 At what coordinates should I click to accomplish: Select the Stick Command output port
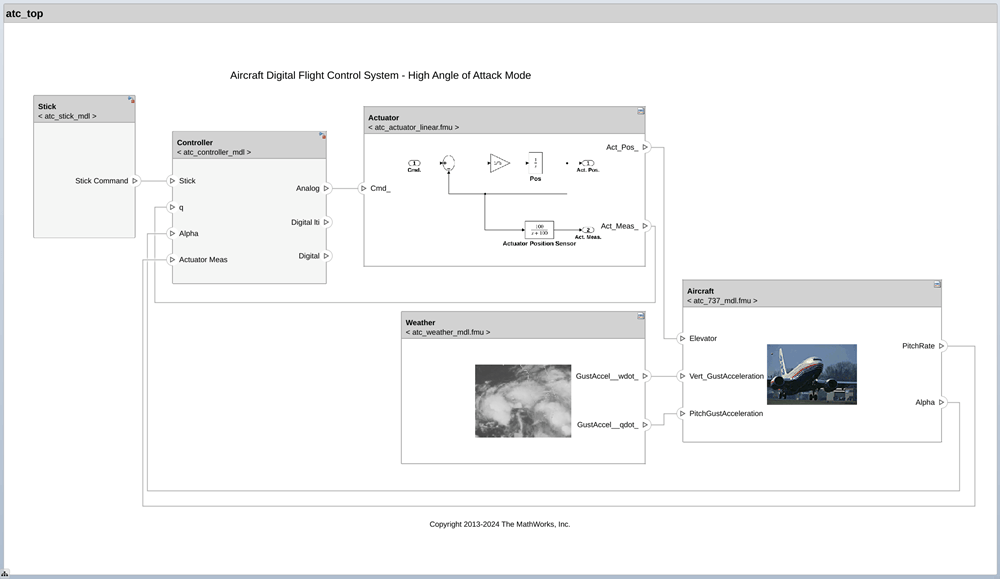pos(135,181)
